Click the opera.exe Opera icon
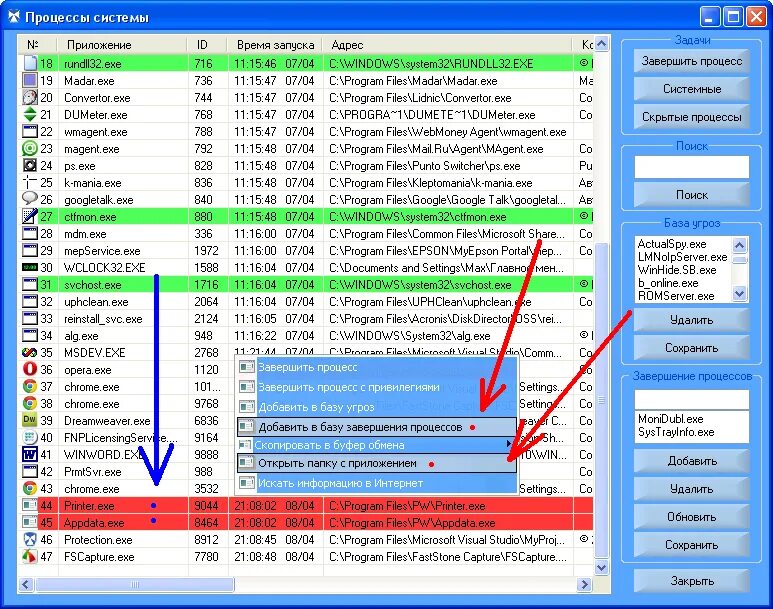Viewport: 773px width, 609px height. pyautogui.click(x=30, y=369)
